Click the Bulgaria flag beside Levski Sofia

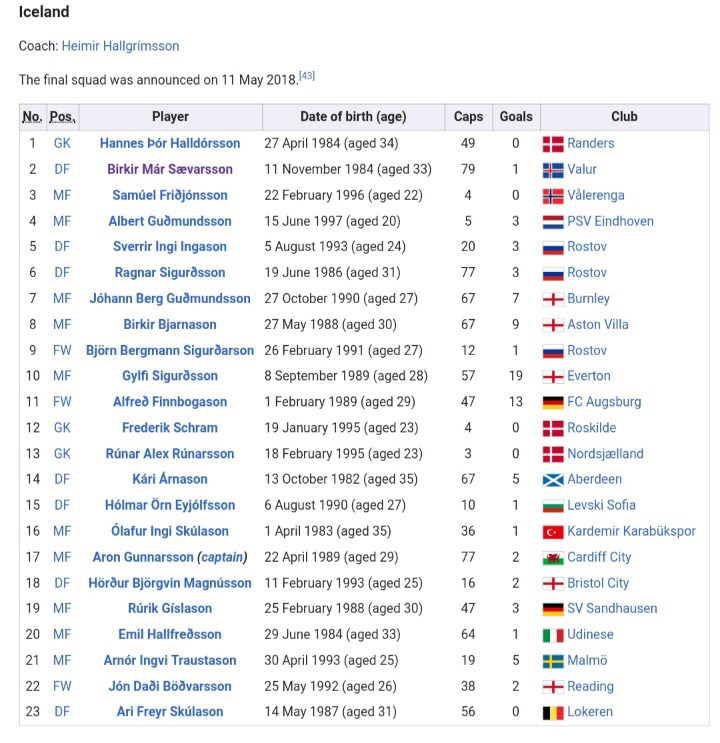[x=553, y=506]
